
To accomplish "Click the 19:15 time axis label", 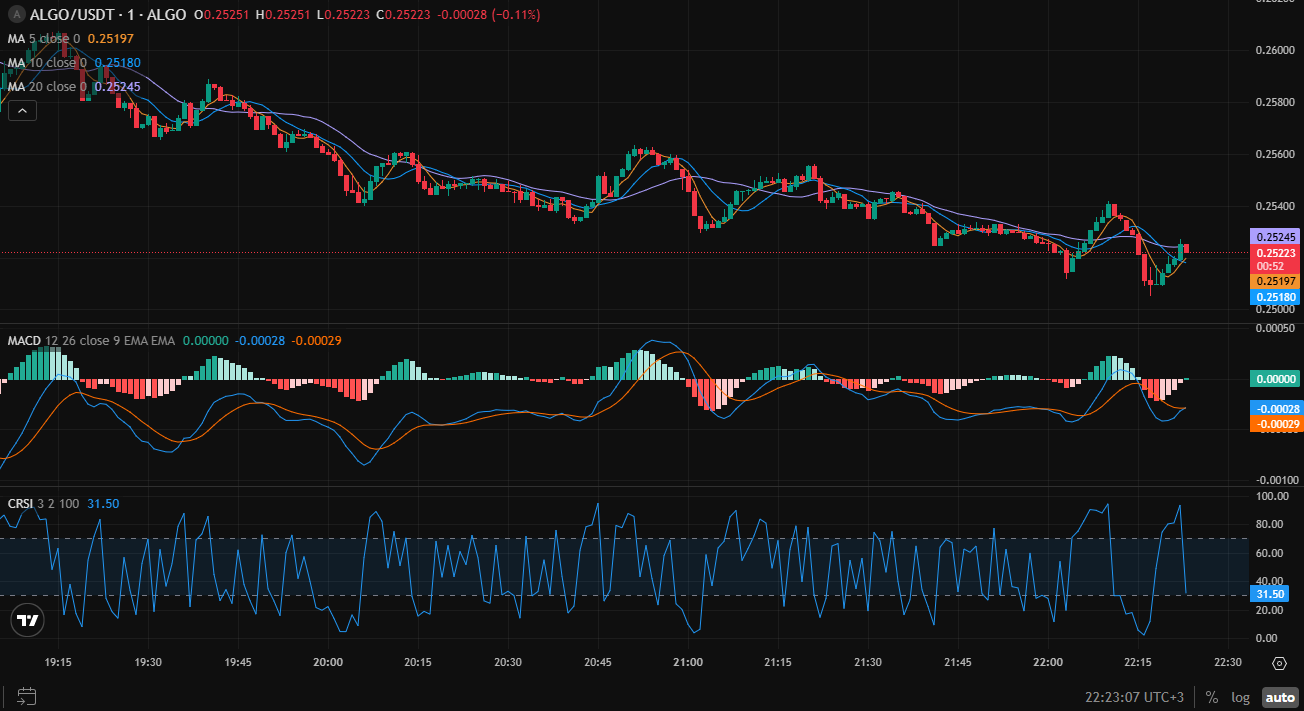I will click(x=58, y=663).
